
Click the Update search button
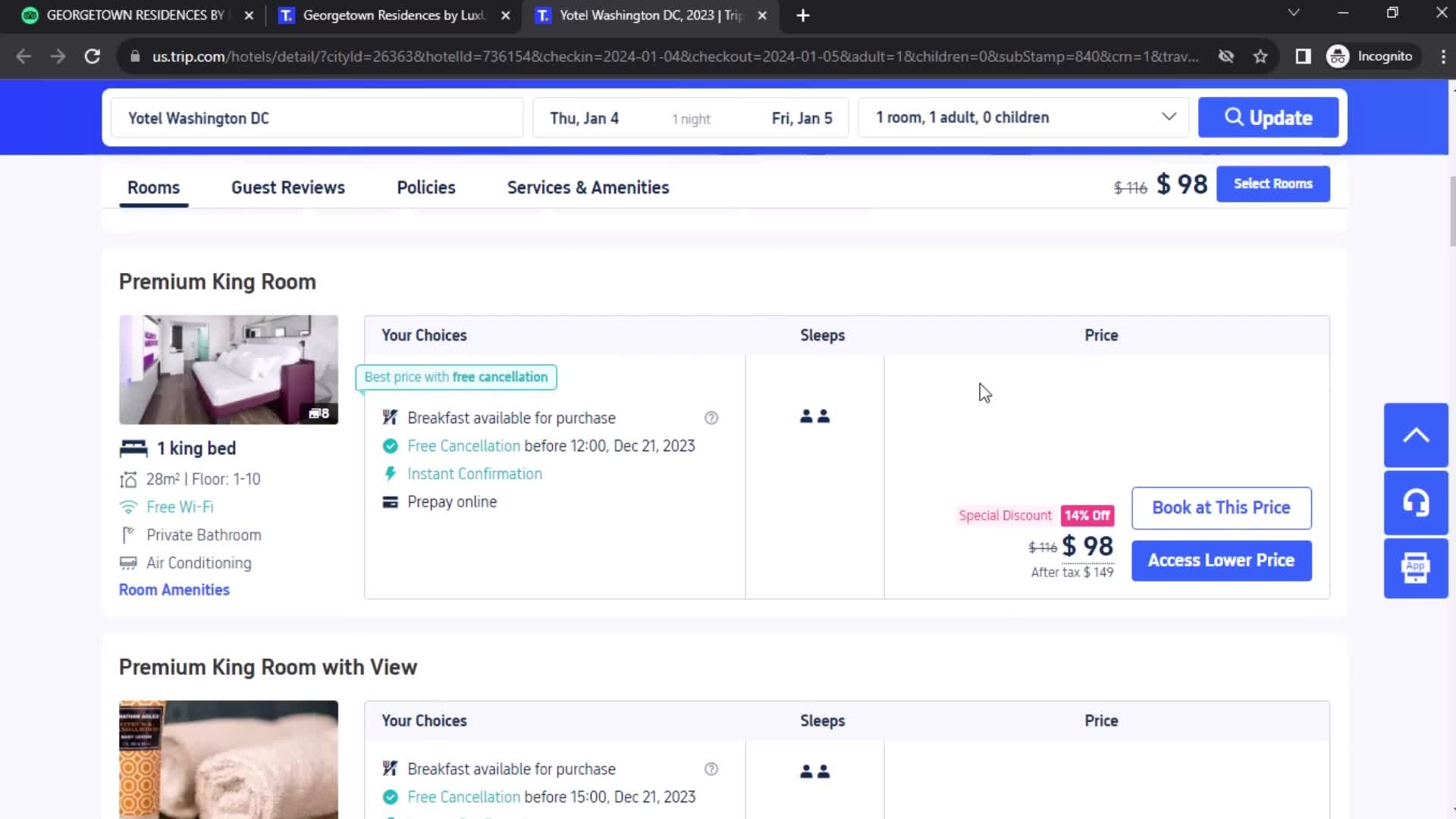[1268, 118]
